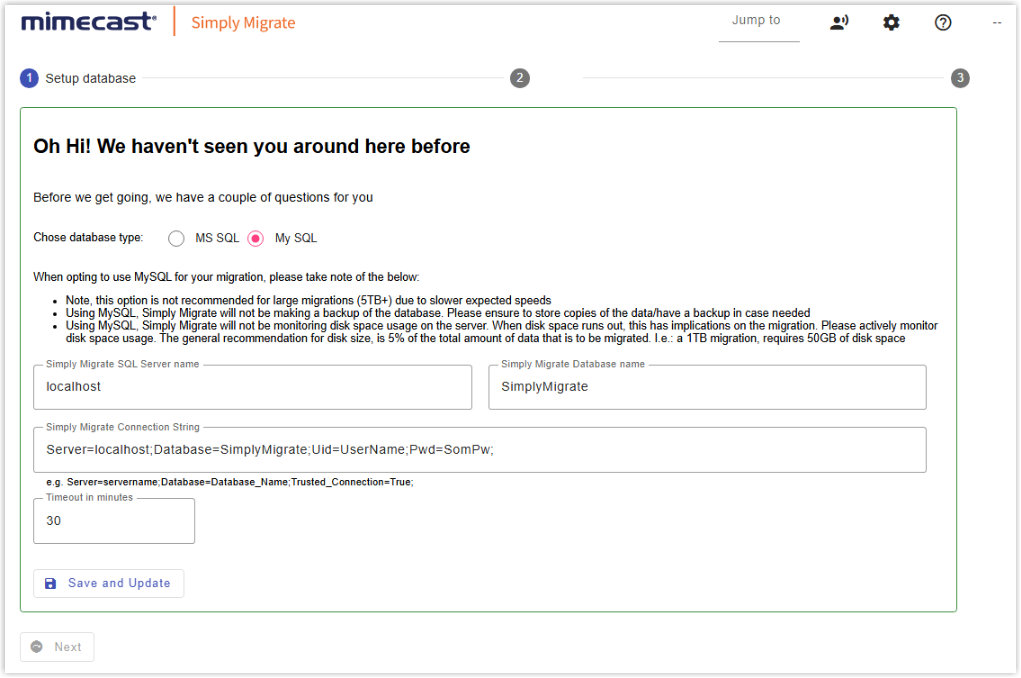
Task: Click the My SQL label text
Action: pyautogui.click(x=296, y=238)
